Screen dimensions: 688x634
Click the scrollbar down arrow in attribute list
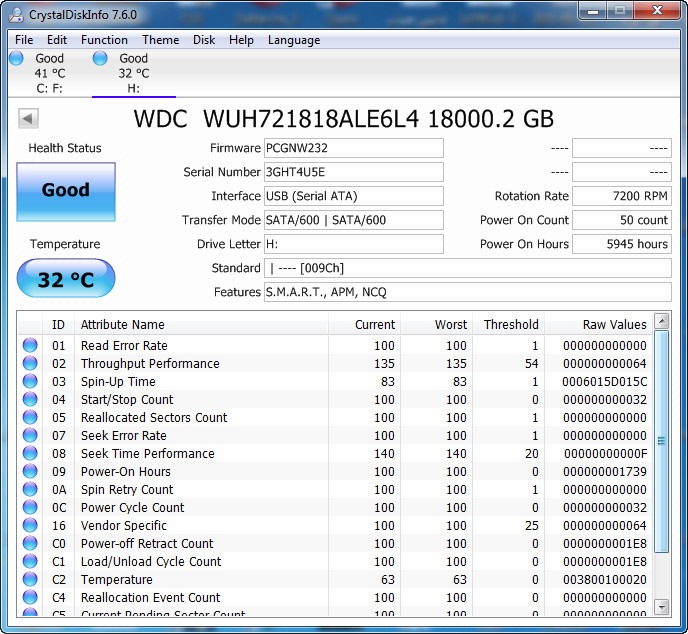coord(661,607)
